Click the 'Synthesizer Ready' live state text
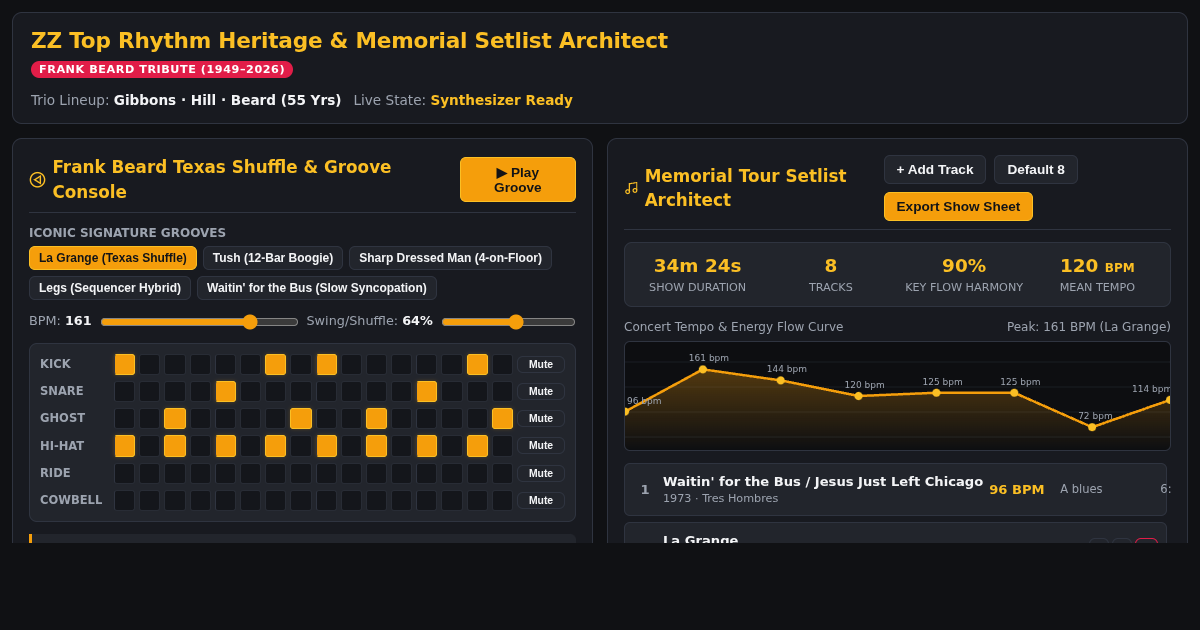This screenshot has width=1200, height=630. pos(502,100)
